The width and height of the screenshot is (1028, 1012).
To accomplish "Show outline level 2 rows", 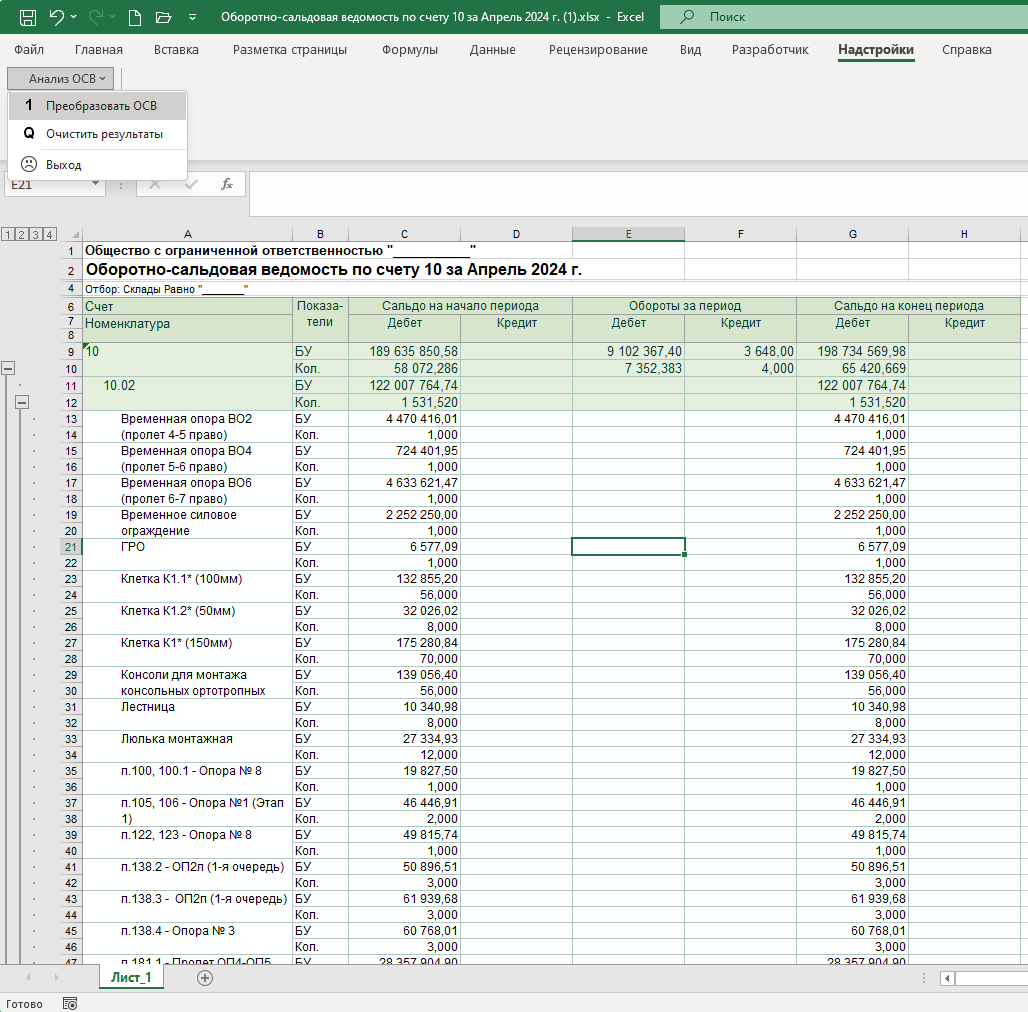I will [22, 234].
